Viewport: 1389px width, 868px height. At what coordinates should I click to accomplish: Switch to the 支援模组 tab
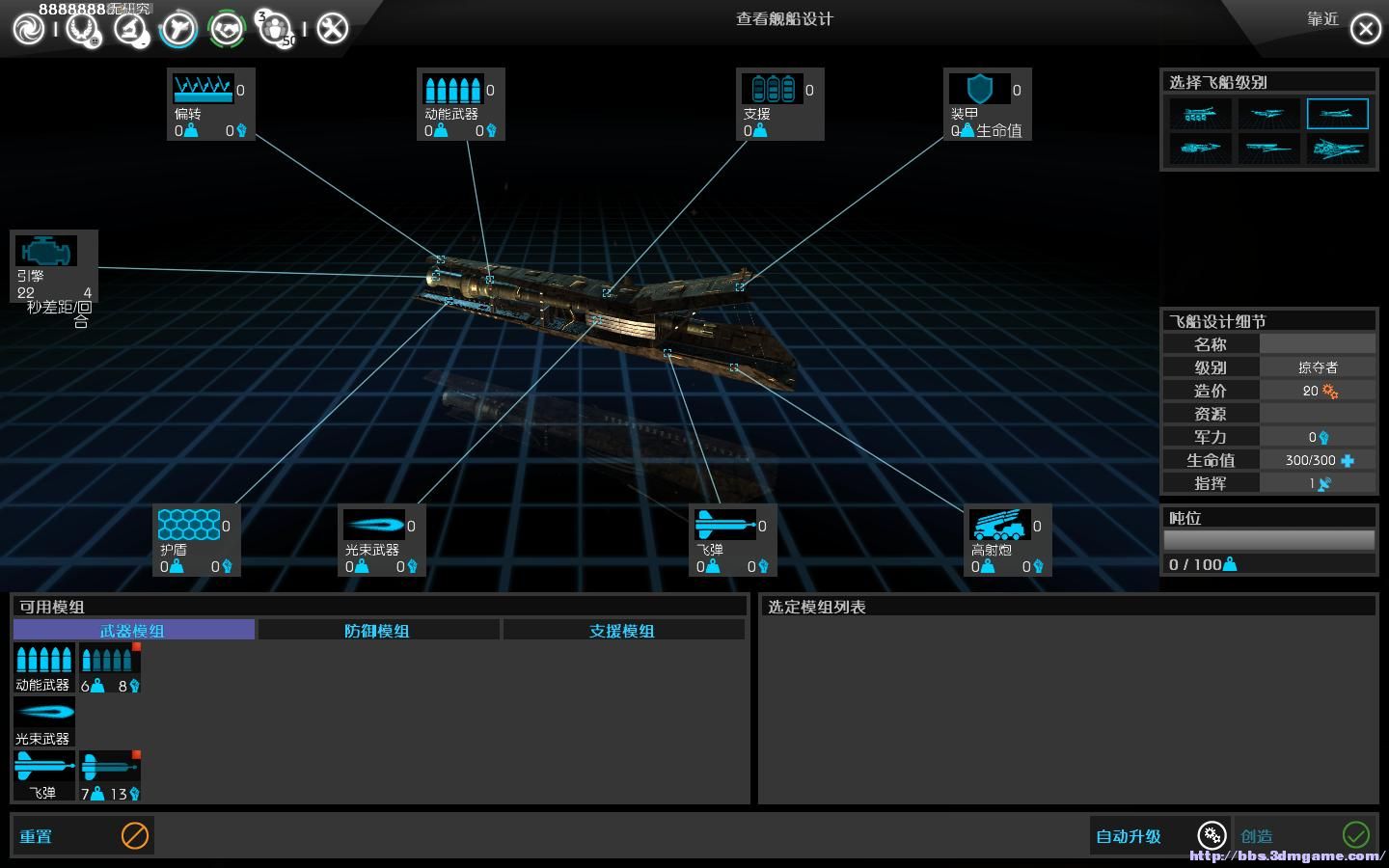pyautogui.click(x=624, y=630)
